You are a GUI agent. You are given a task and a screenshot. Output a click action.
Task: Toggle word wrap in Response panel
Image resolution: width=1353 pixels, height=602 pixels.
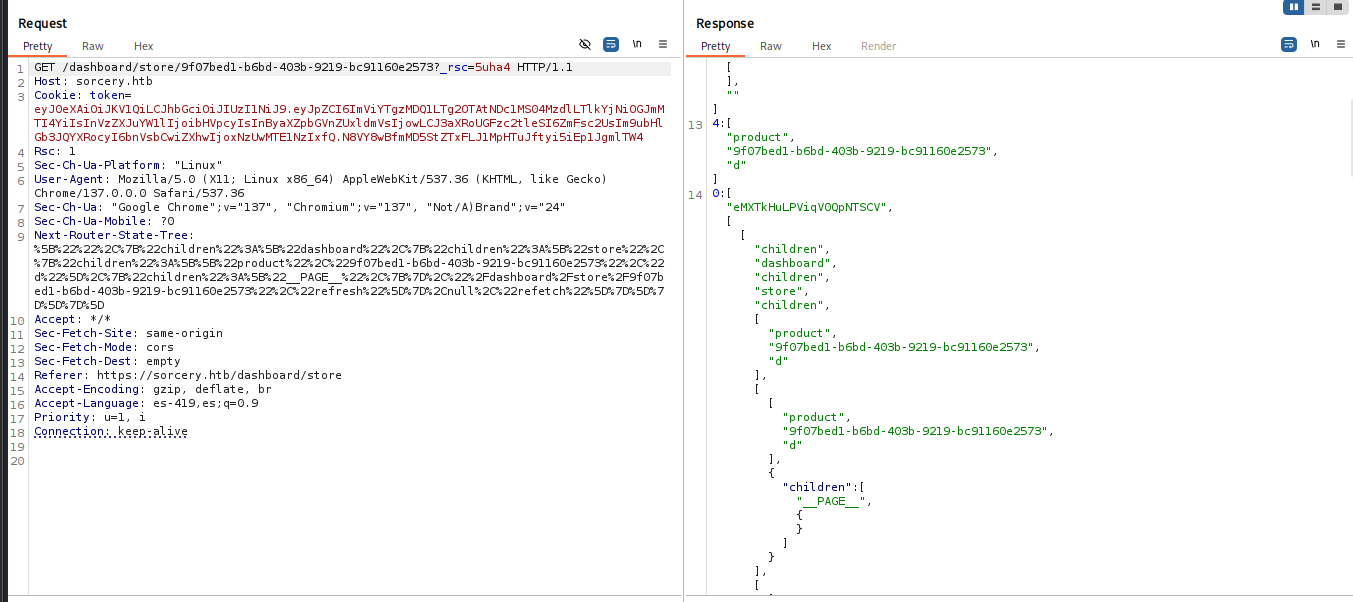[1289, 45]
